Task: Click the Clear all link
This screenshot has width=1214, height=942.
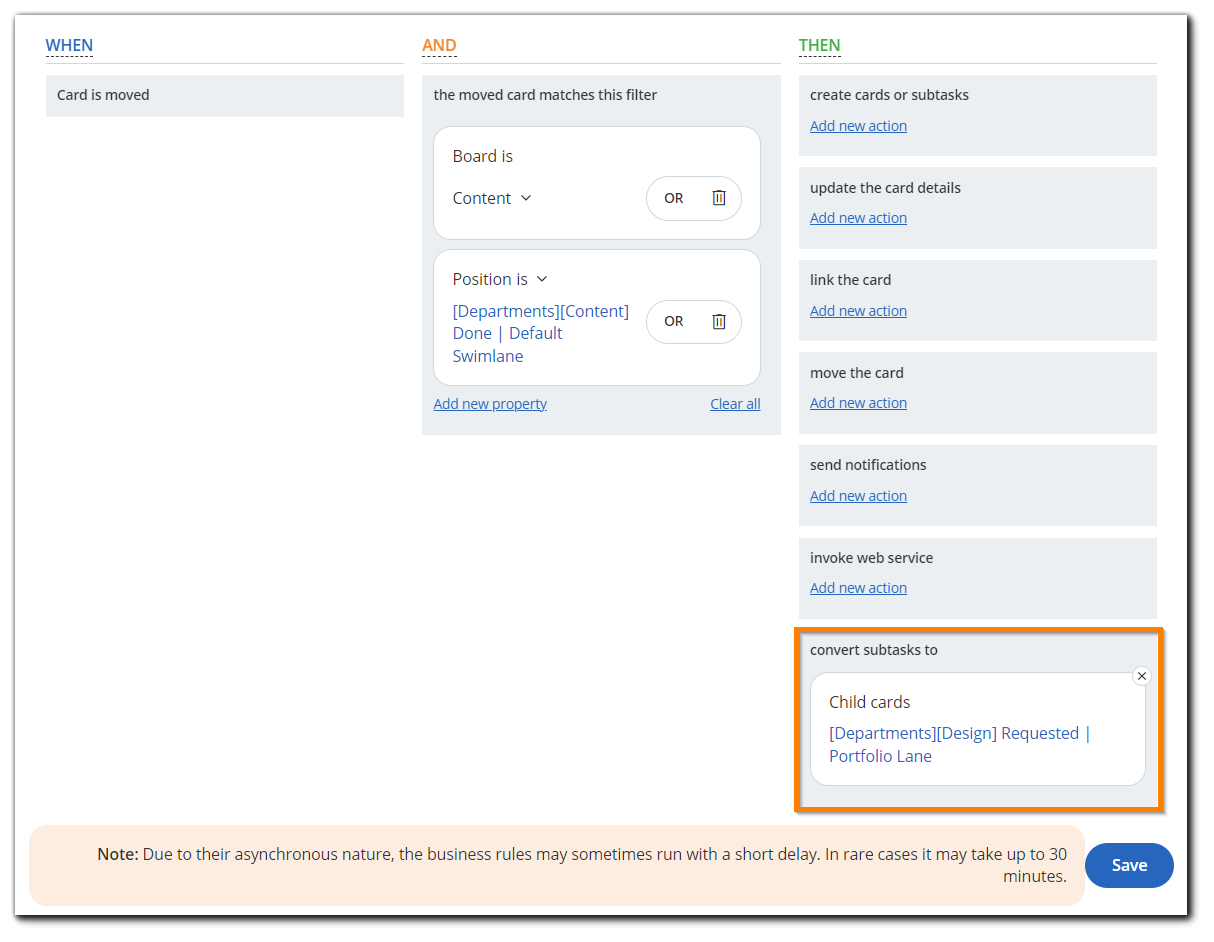Action: pyautogui.click(x=735, y=404)
